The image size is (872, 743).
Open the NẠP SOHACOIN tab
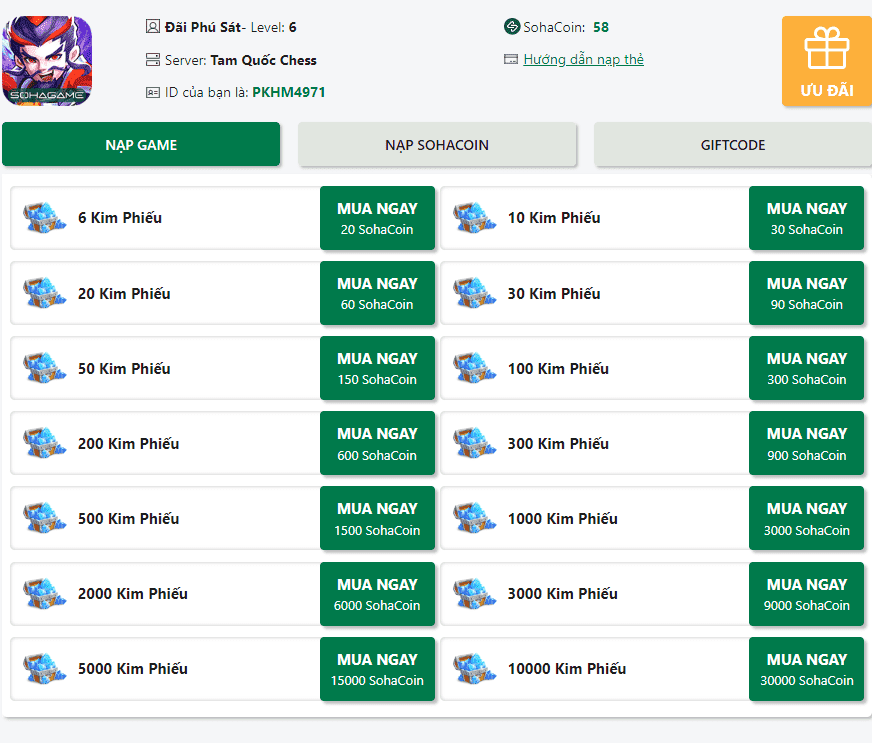pos(437,145)
